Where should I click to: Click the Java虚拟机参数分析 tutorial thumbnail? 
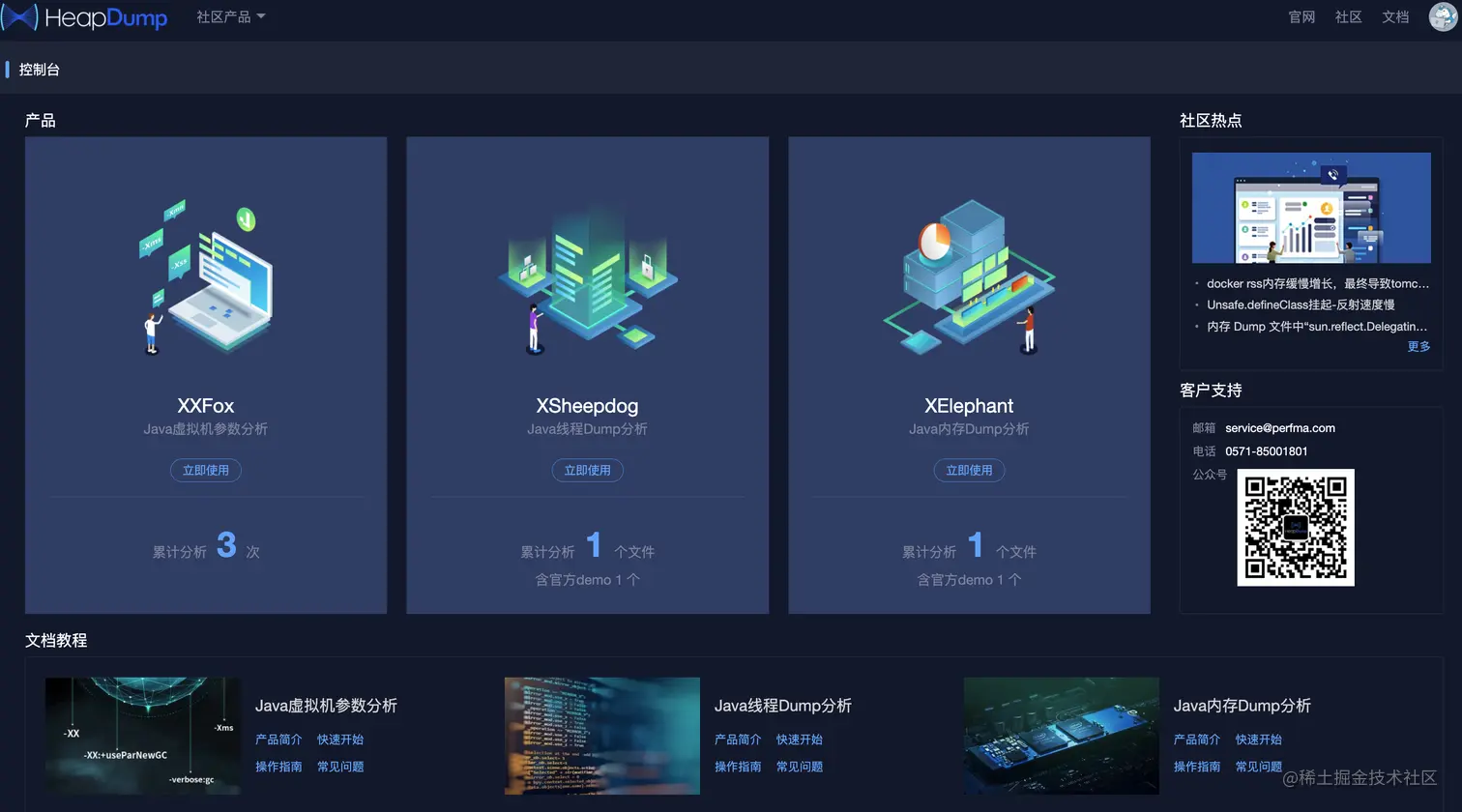143,736
